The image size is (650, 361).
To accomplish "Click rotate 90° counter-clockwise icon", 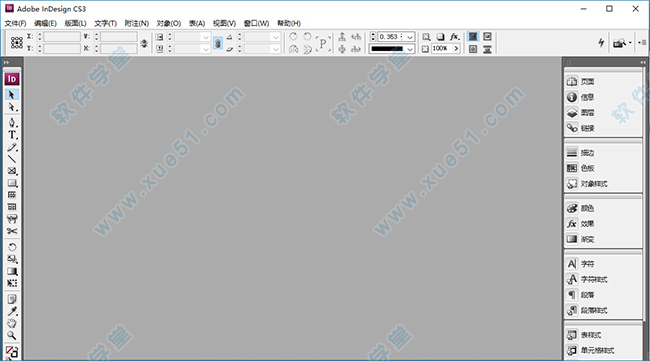I will (307, 36).
